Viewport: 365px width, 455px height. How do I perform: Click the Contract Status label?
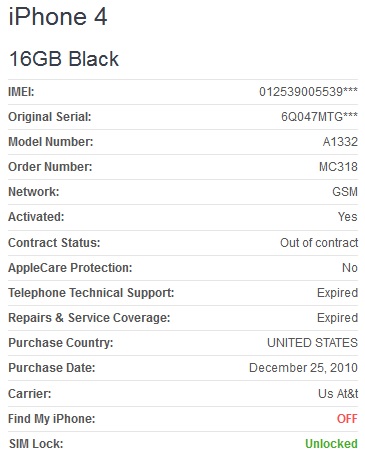click(x=54, y=243)
